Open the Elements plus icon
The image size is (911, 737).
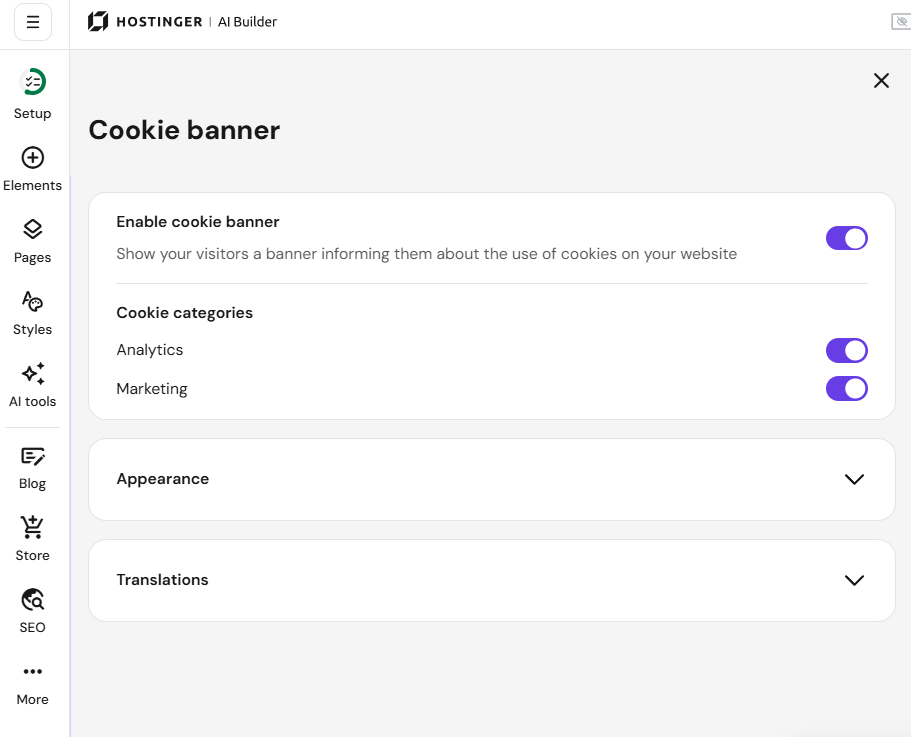click(x=33, y=157)
